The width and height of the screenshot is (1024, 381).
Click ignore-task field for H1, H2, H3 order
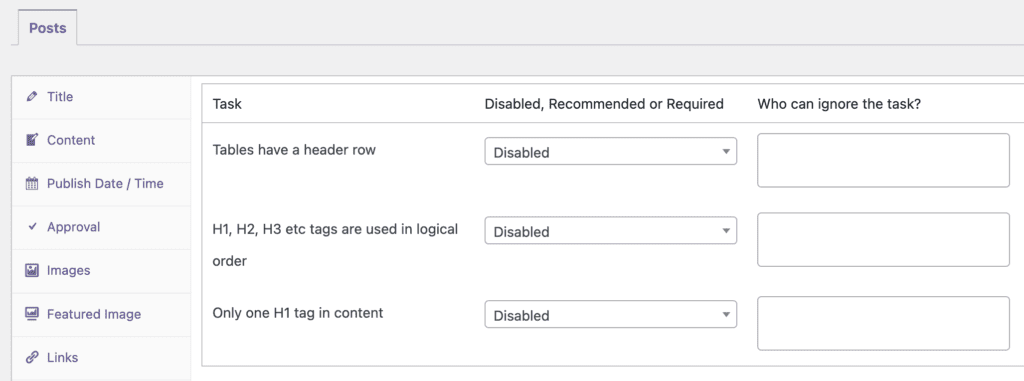pyautogui.click(x=883, y=239)
